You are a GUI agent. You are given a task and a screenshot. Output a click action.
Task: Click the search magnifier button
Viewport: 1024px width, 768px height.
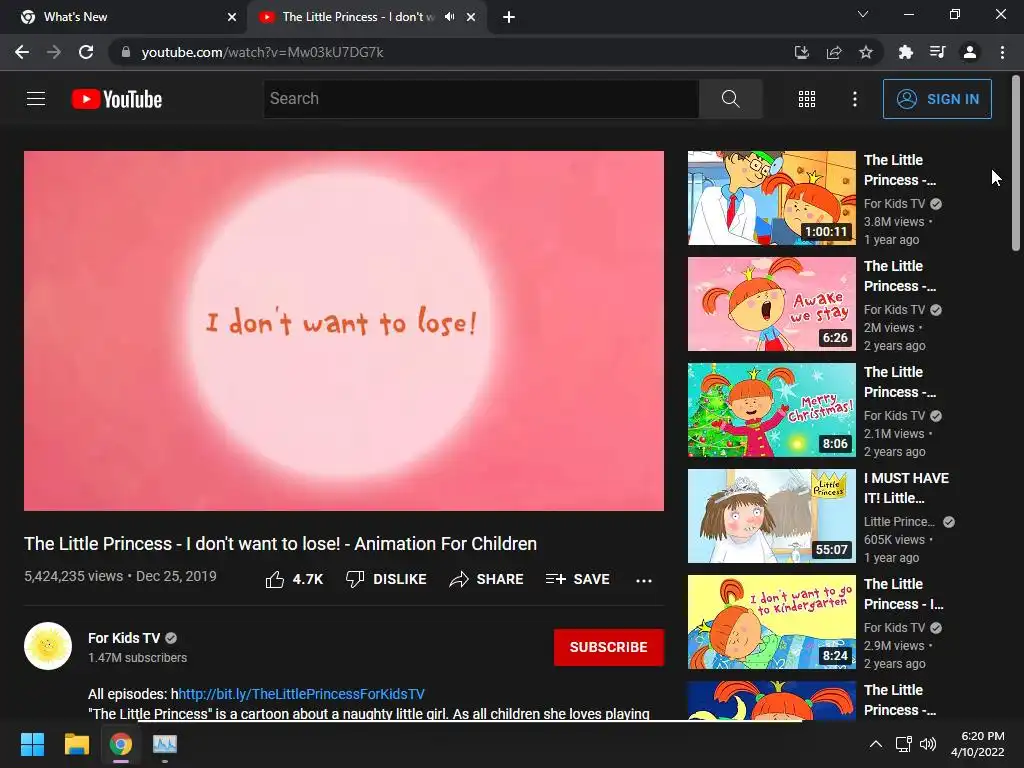[730, 99]
